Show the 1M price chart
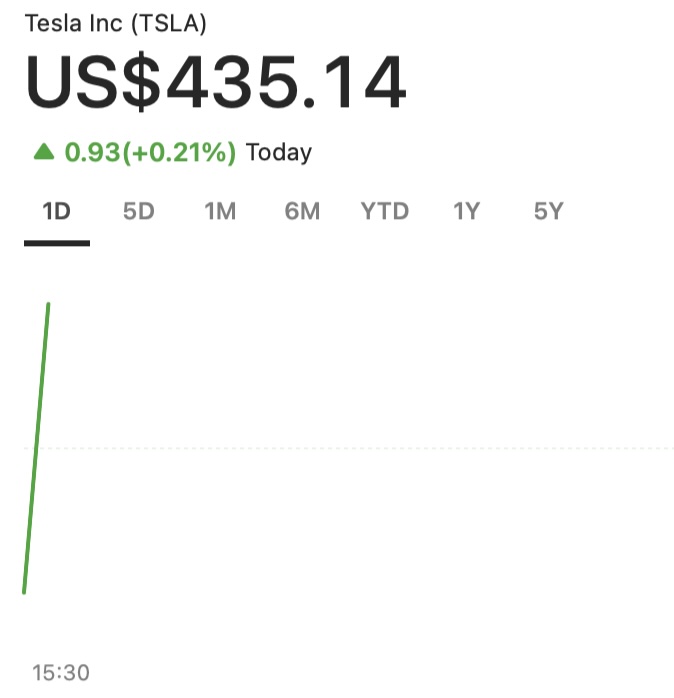 [220, 212]
